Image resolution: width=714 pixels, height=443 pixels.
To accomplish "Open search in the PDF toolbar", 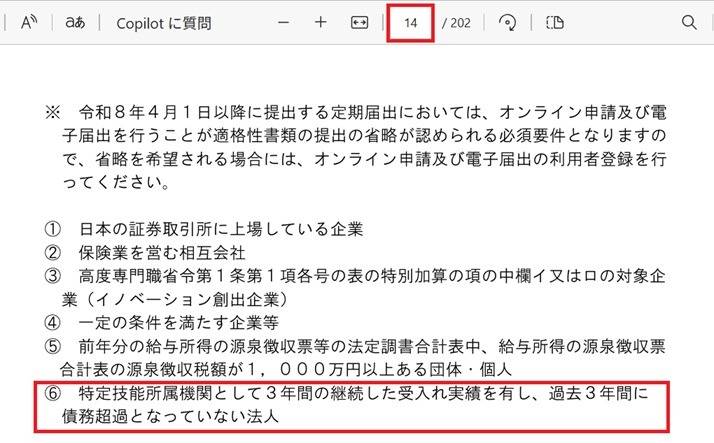I will [x=689, y=22].
